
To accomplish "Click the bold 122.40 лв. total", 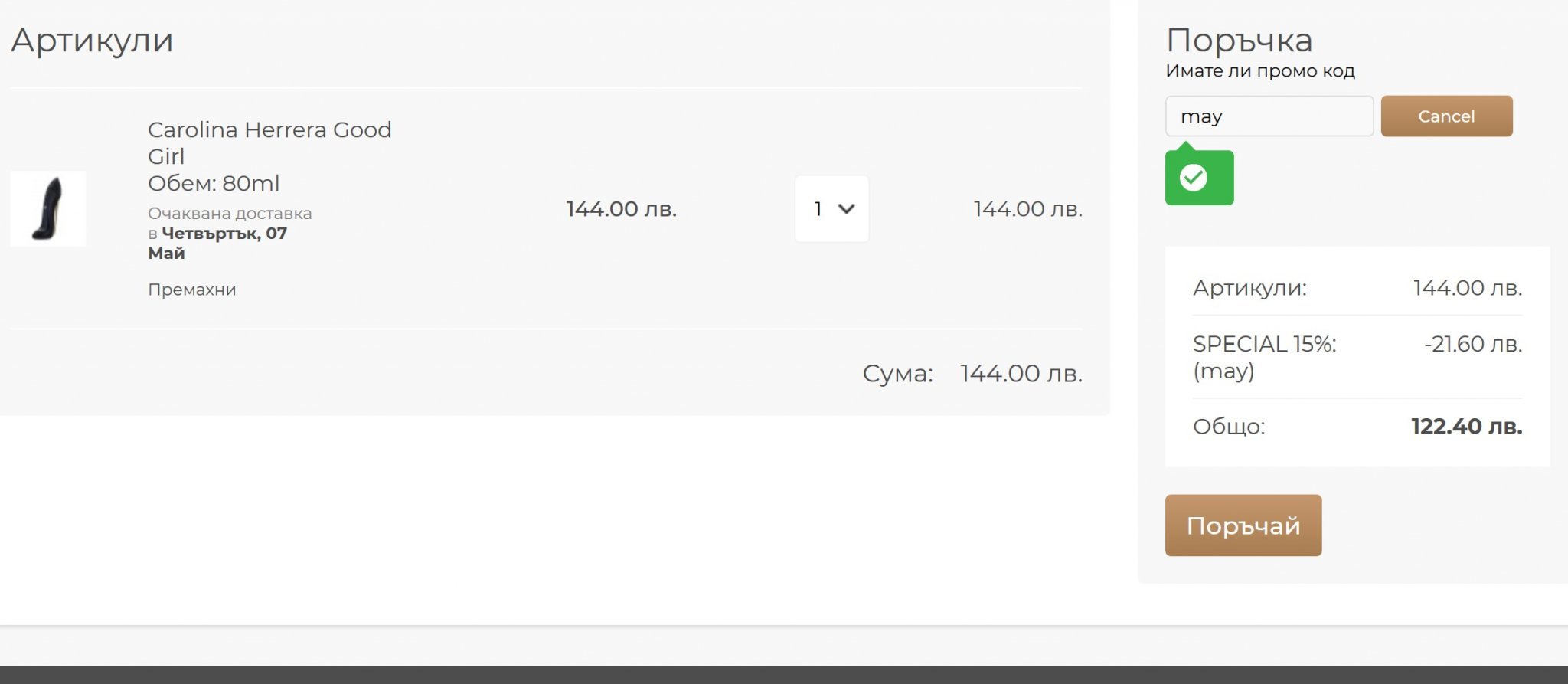I will click(x=1466, y=427).
